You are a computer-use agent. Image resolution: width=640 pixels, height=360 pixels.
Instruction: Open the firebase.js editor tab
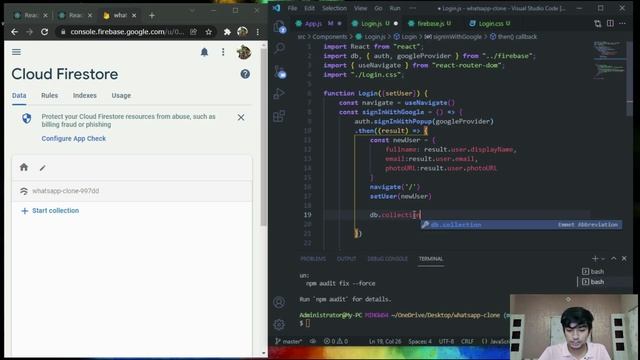pyautogui.click(x=430, y=24)
